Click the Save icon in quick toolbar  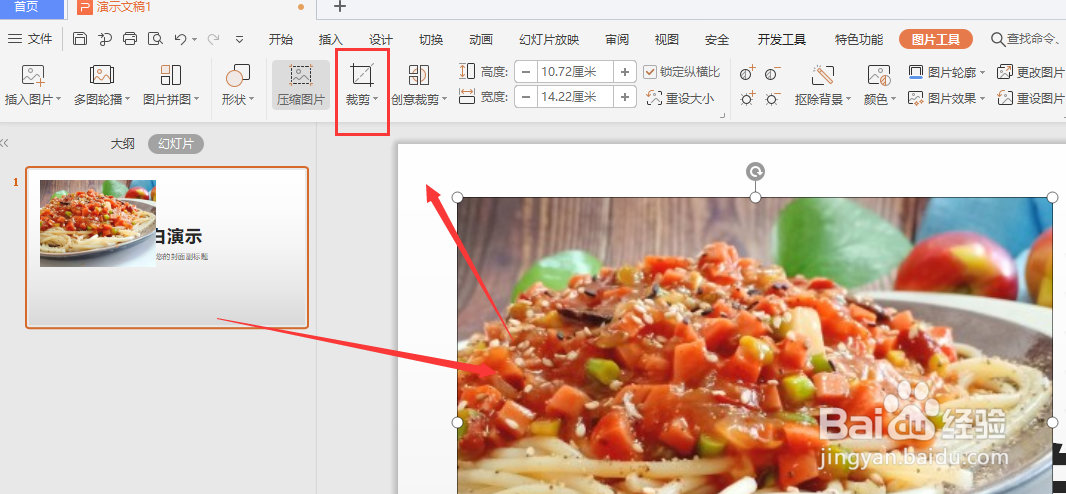point(80,39)
